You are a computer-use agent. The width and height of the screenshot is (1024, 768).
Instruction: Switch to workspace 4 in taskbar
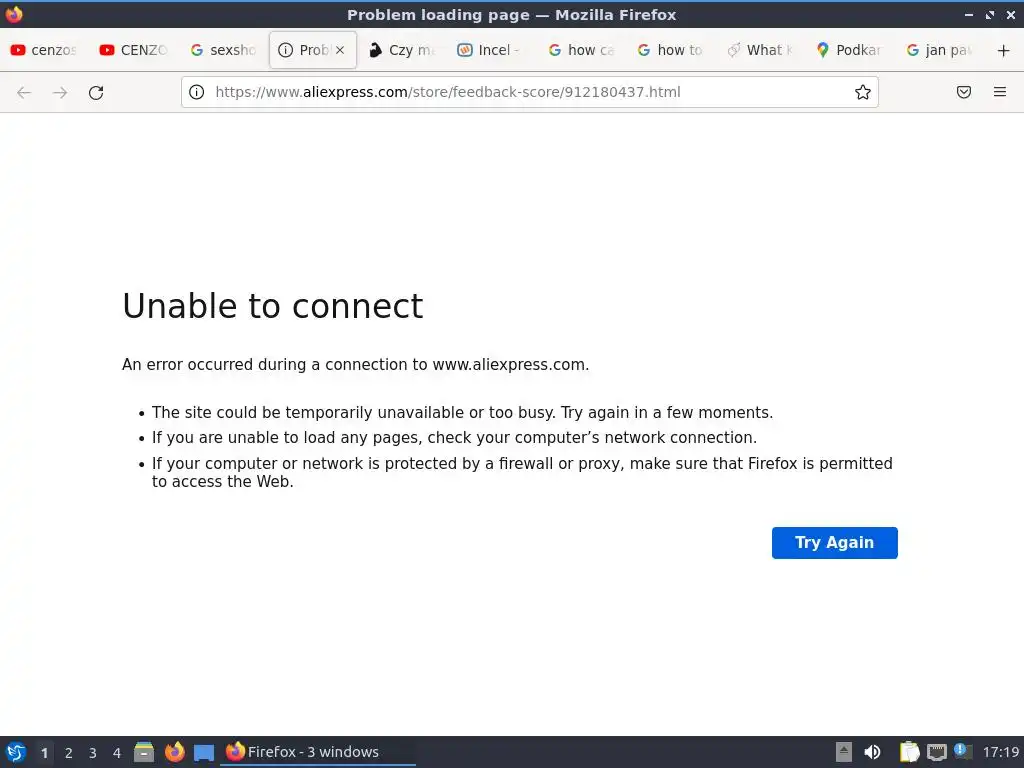[117, 753]
